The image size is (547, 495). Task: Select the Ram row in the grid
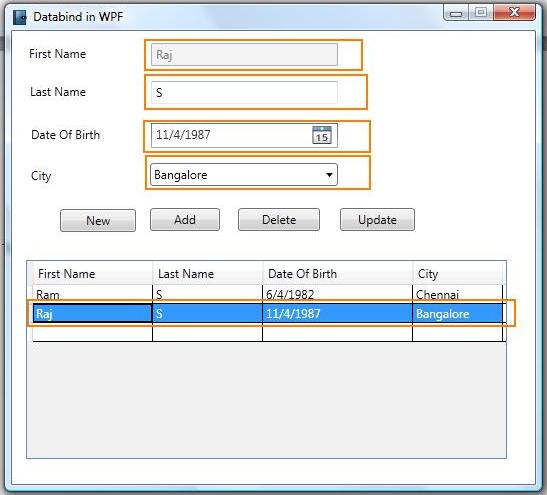coord(268,294)
